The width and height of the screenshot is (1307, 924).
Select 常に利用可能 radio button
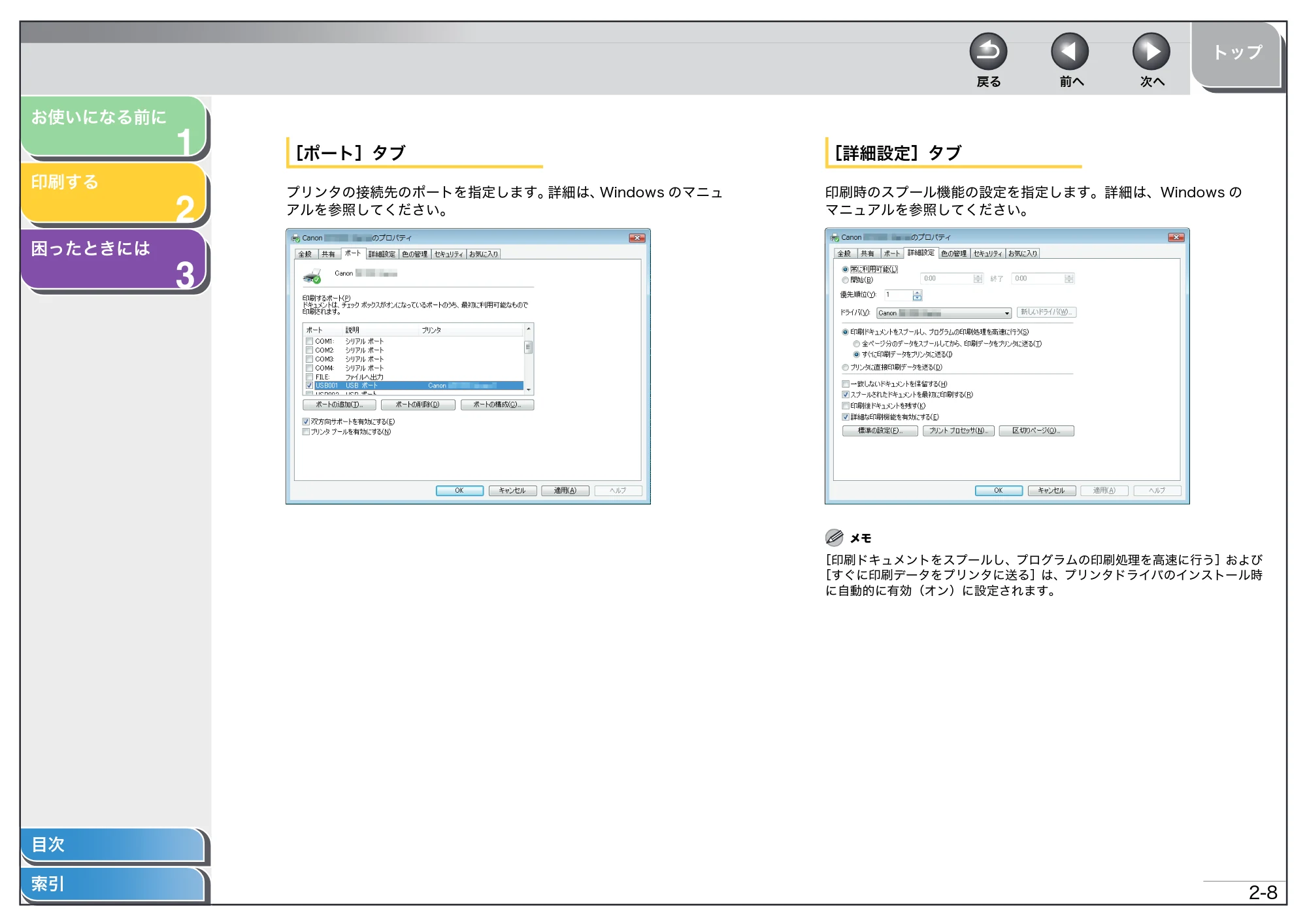846,269
